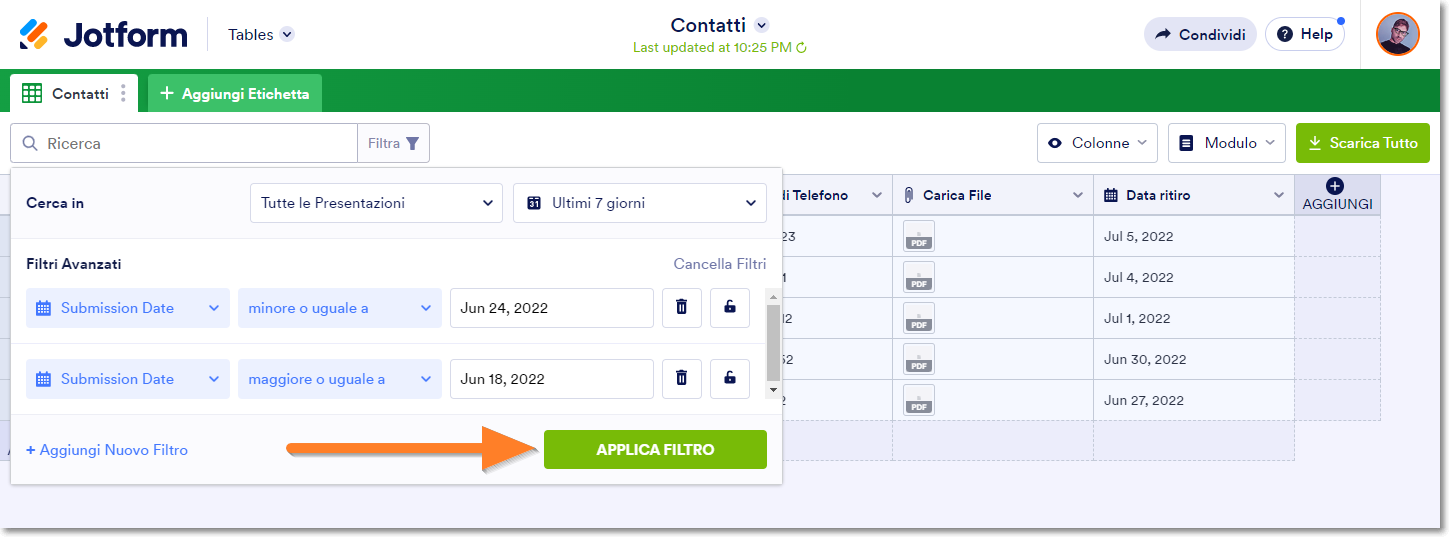Delete the 'minore o uguale a' filter
The height and width of the screenshot is (537, 1449).
point(682,308)
